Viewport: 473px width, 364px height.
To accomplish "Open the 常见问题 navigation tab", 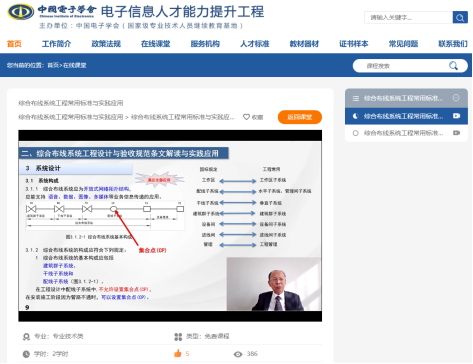I will click(x=403, y=44).
